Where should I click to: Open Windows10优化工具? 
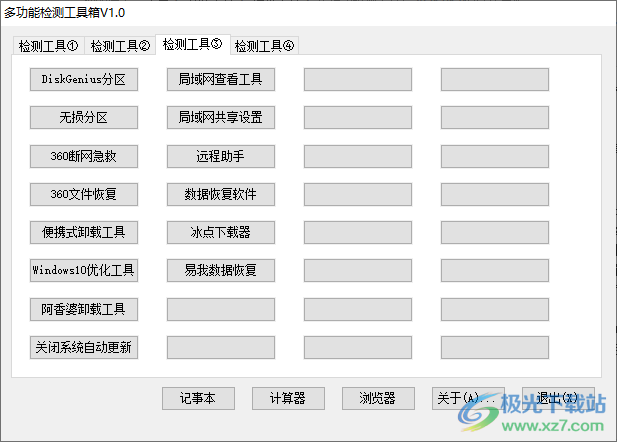tap(84, 270)
